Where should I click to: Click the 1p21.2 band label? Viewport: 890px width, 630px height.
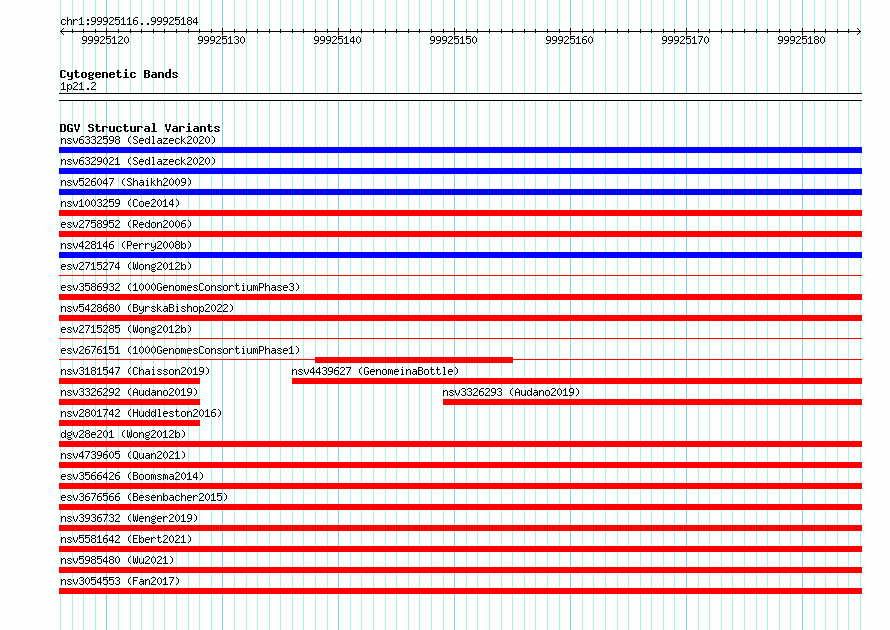pyautogui.click(x=78, y=86)
